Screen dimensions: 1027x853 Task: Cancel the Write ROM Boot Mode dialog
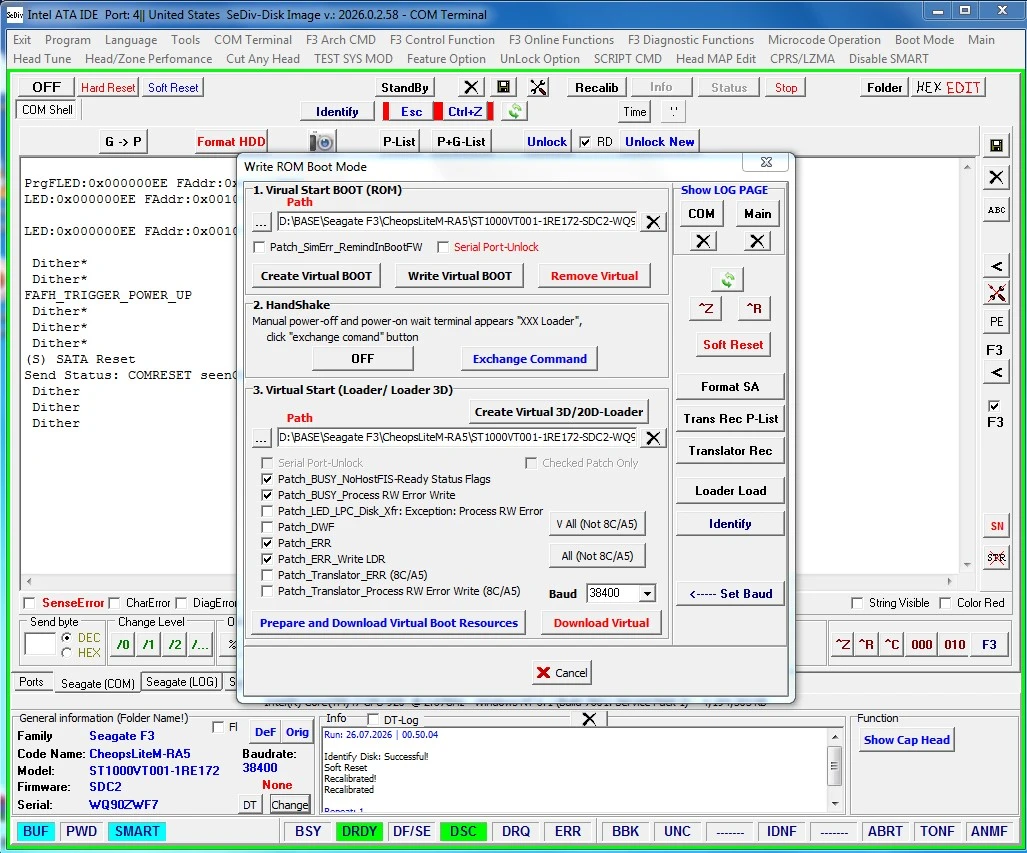click(x=562, y=673)
